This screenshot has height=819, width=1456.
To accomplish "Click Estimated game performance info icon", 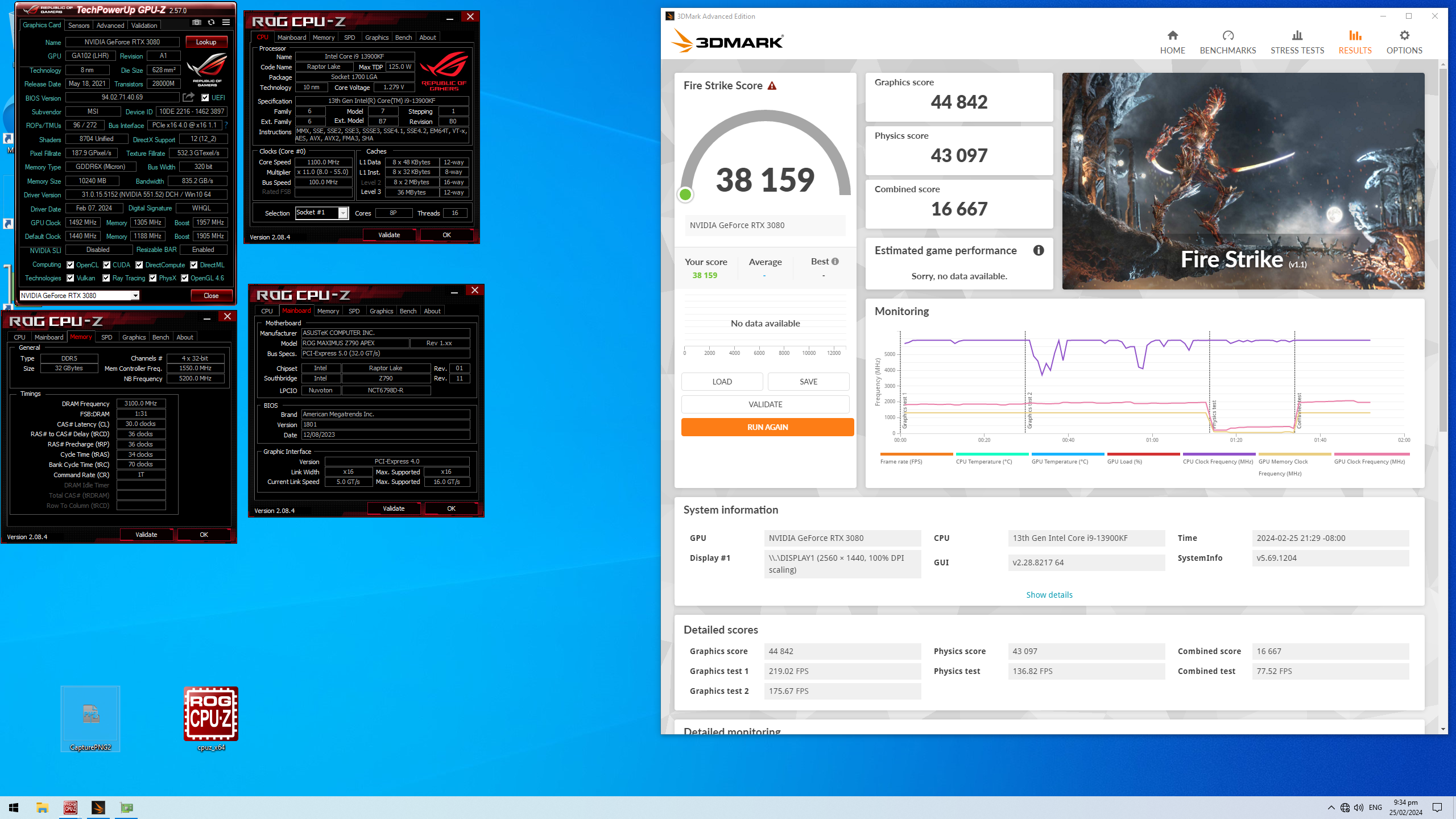I will coord(1039,250).
